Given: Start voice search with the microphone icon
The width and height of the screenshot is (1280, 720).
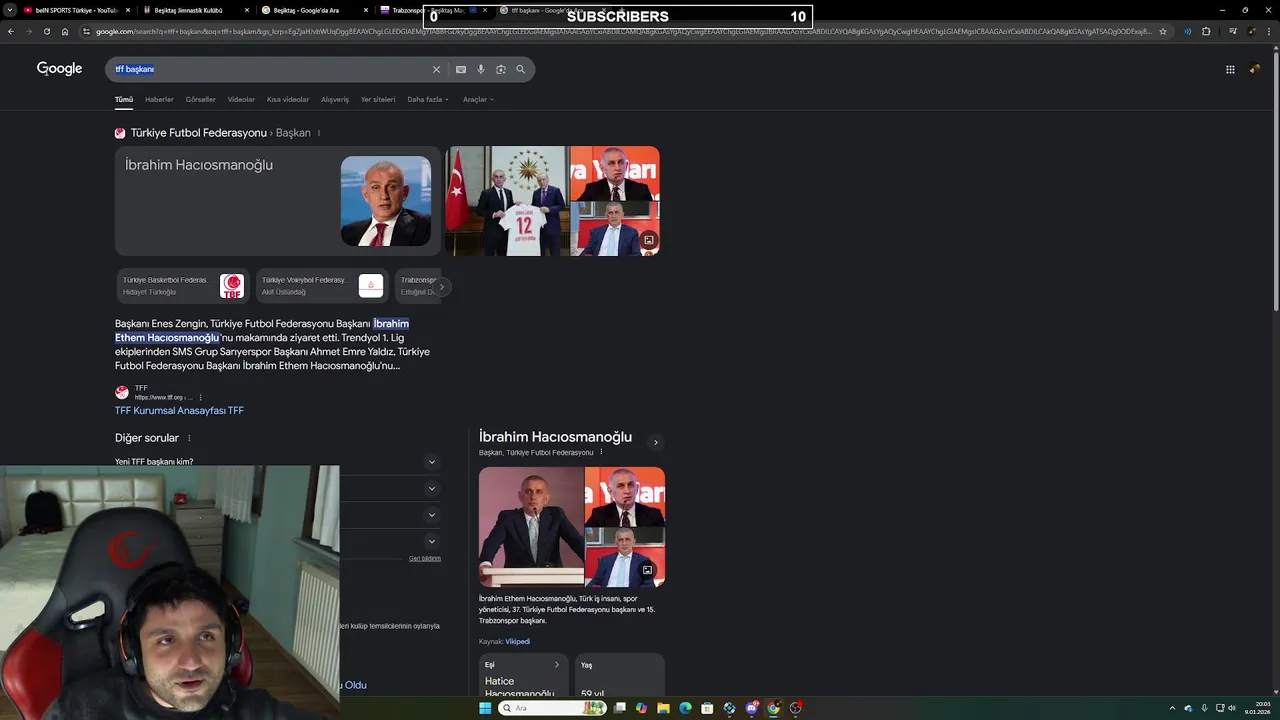Looking at the screenshot, I should point(481,69).
